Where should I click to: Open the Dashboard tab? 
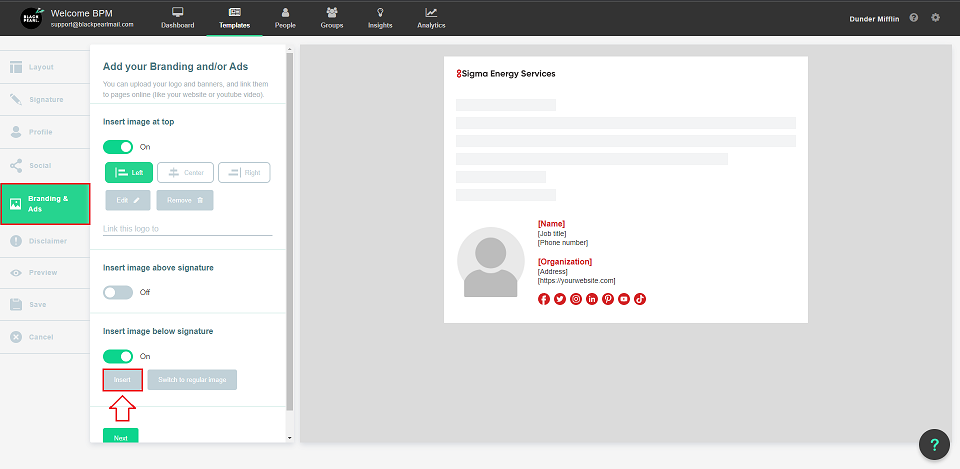click(x=177, y=18)
